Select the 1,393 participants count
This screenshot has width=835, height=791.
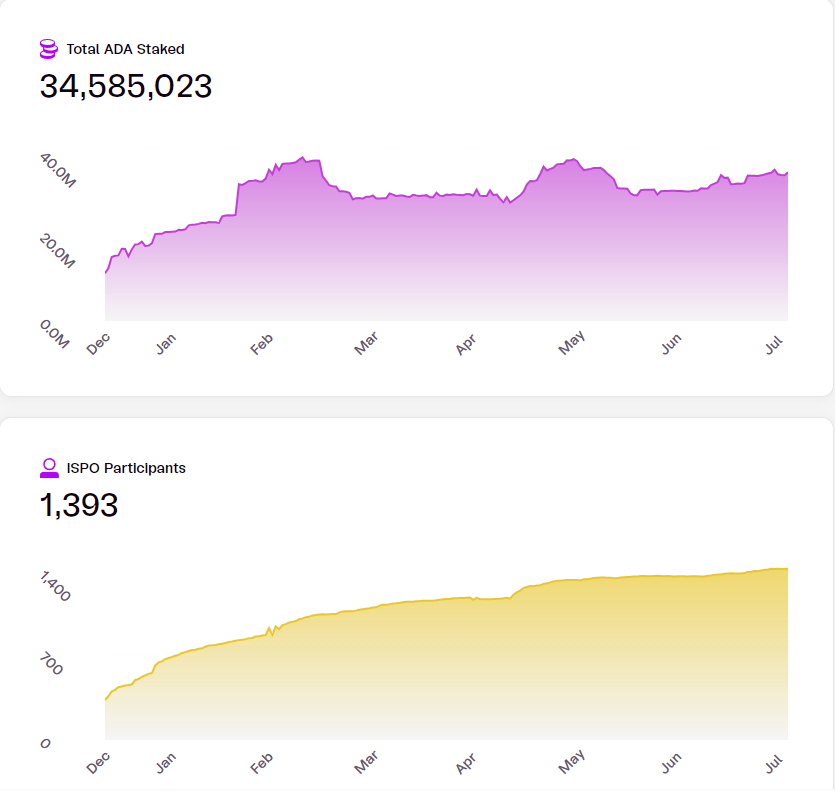click(79, 505)
